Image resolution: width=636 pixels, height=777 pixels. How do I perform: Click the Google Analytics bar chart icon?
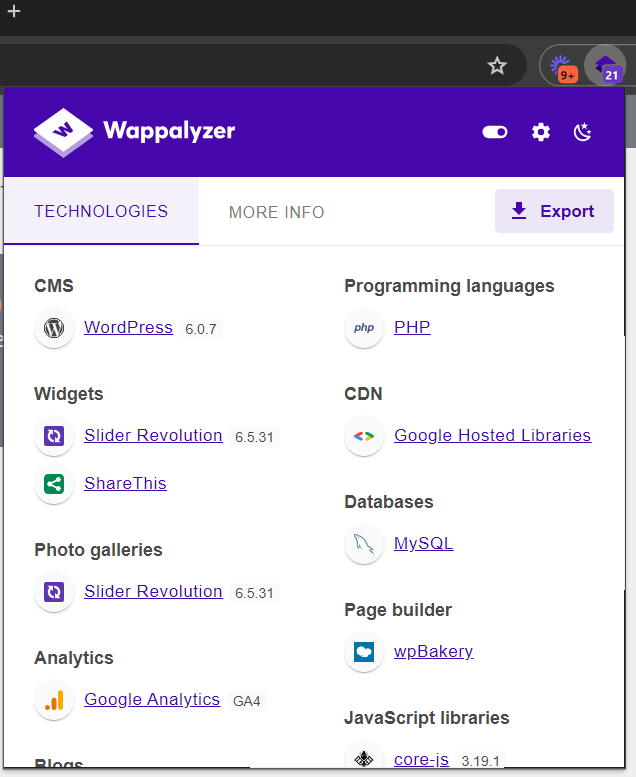pos(54,700)
